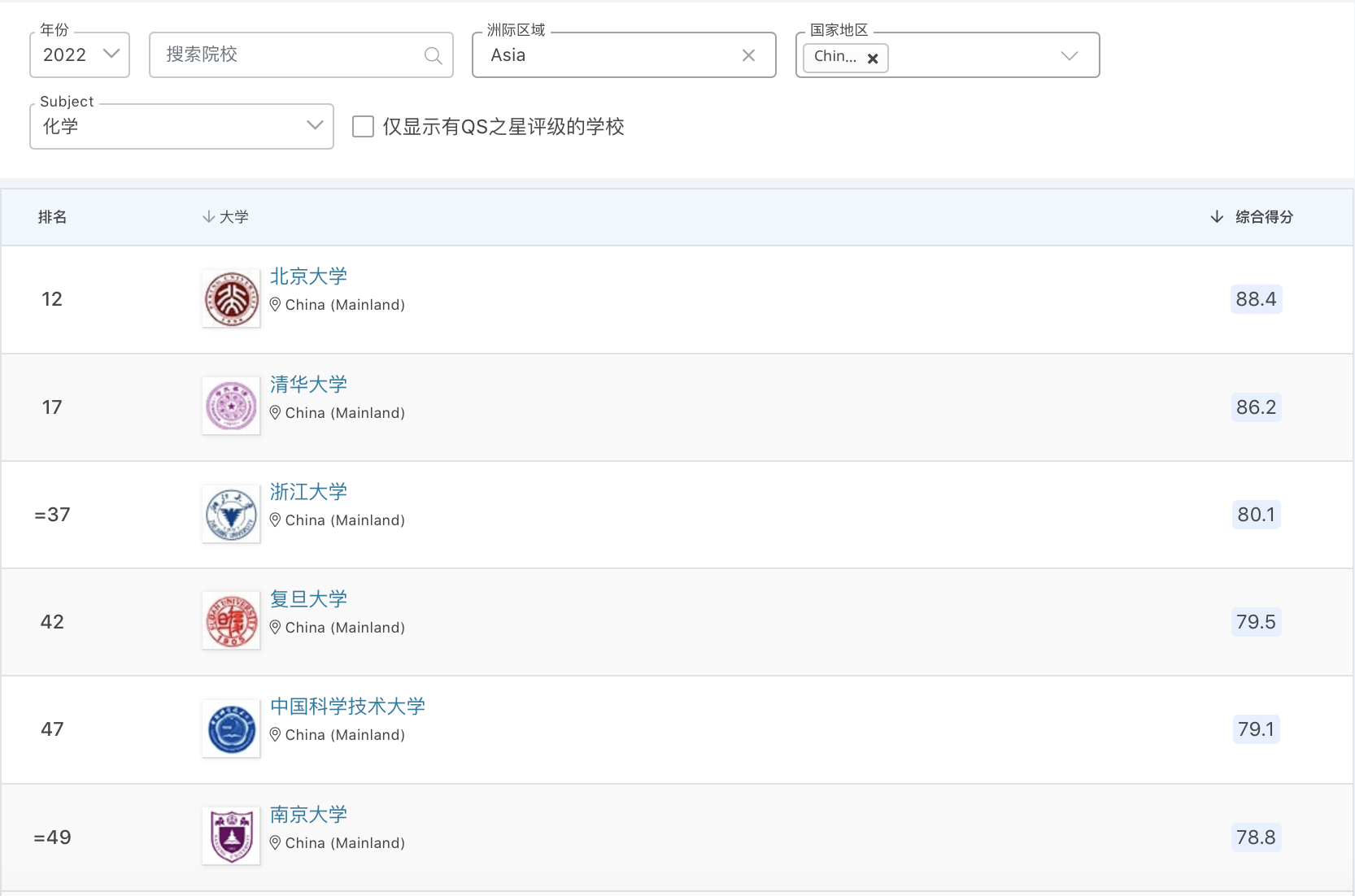Expand the country region dropdown

[1069, 55]
